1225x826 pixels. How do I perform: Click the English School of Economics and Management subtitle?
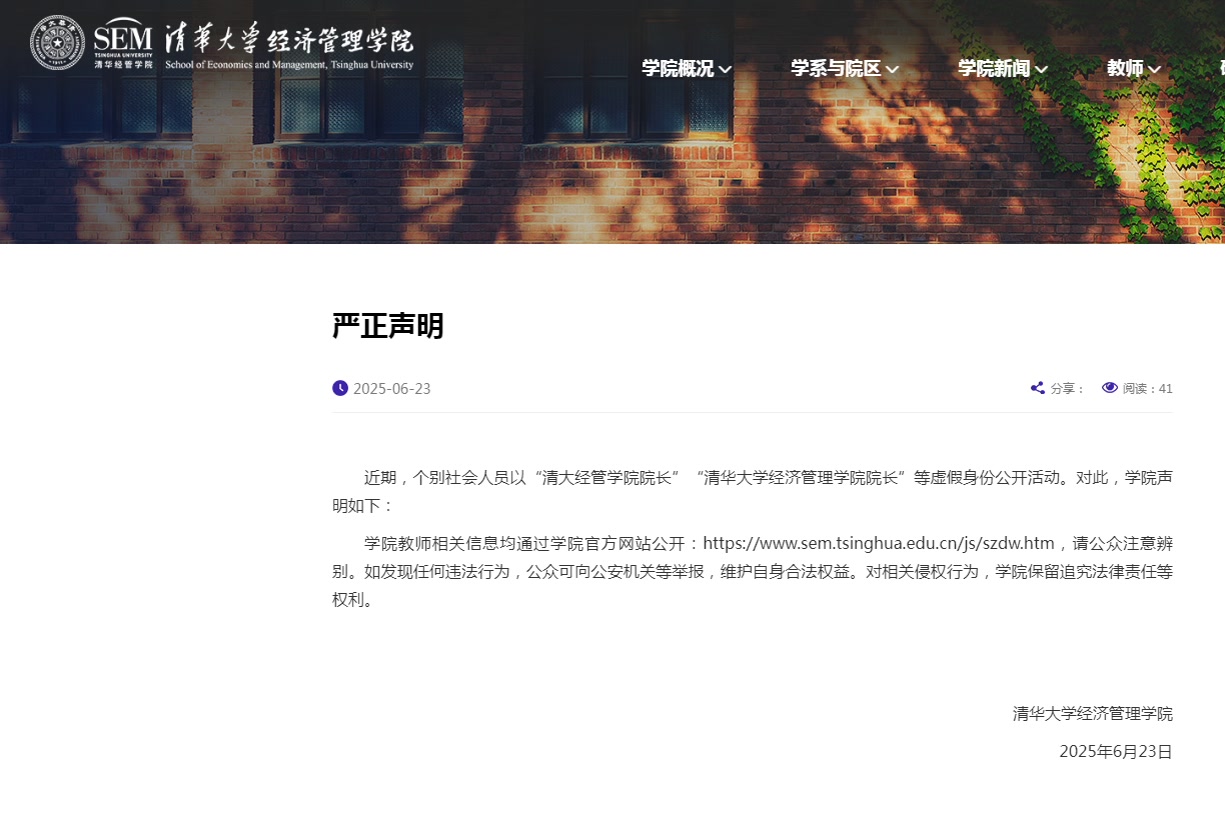(289, 65)
